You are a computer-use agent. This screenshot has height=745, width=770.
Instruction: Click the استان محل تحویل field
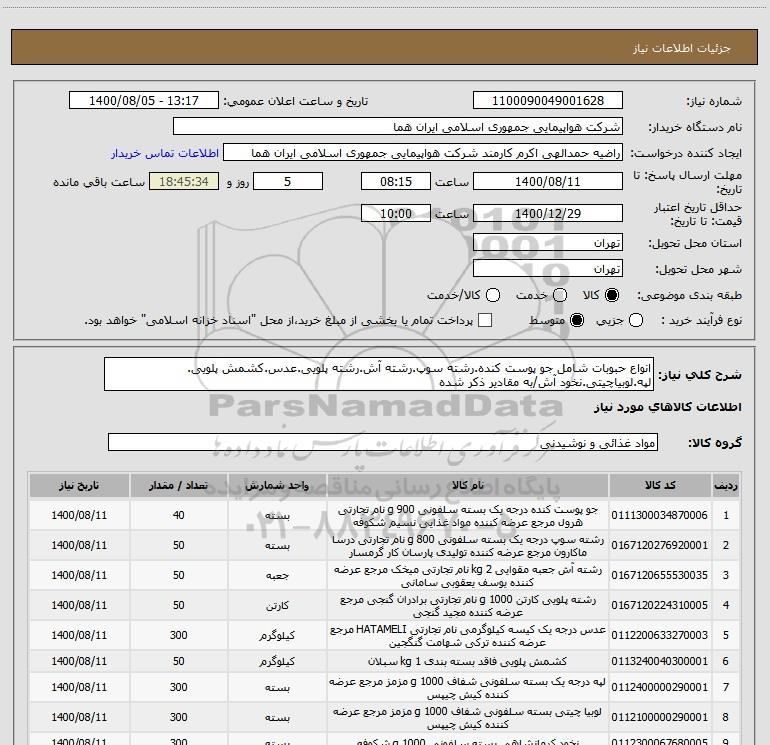[547, 243]
